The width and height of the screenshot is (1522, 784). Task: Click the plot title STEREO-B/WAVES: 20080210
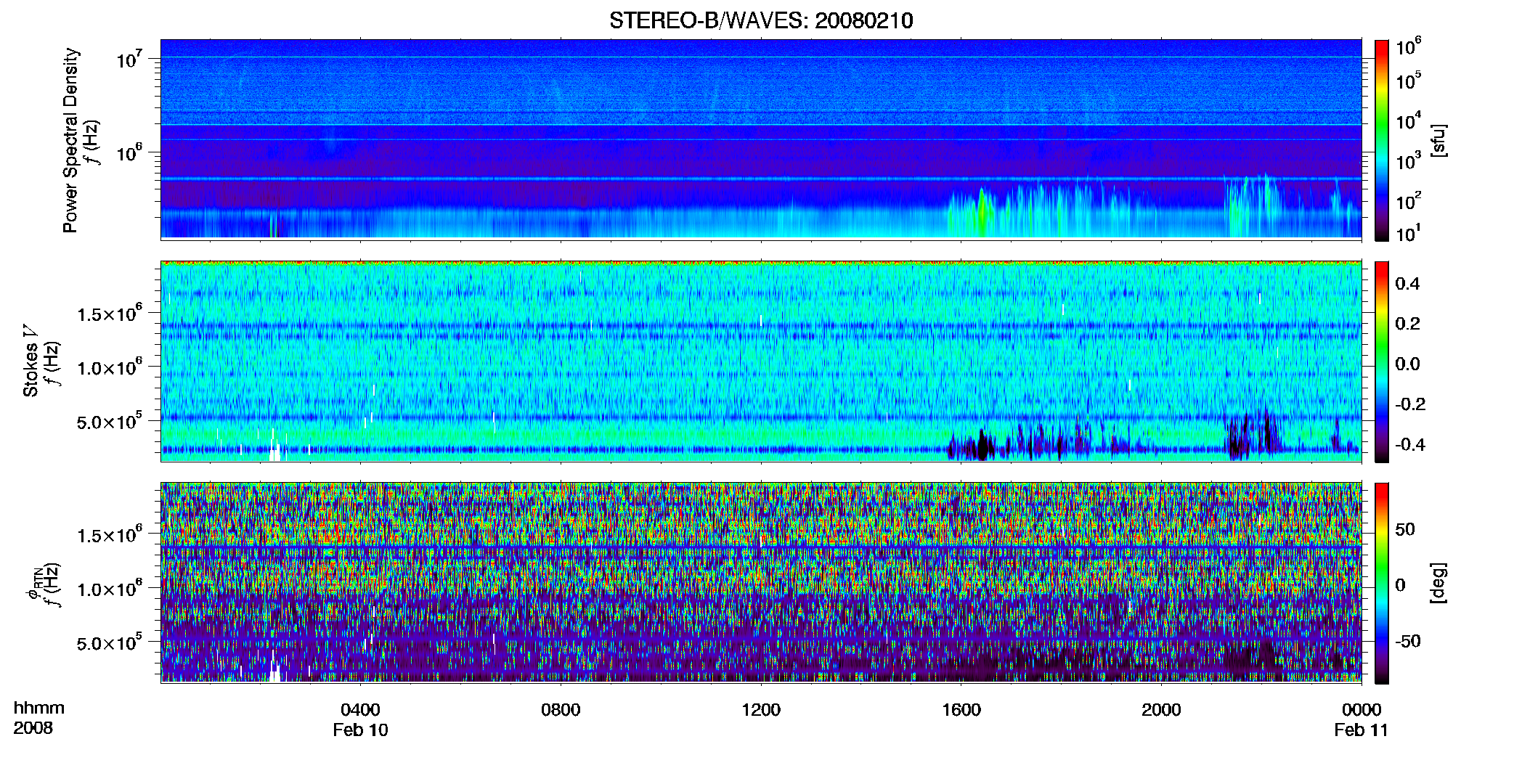[x=761, y=20]
